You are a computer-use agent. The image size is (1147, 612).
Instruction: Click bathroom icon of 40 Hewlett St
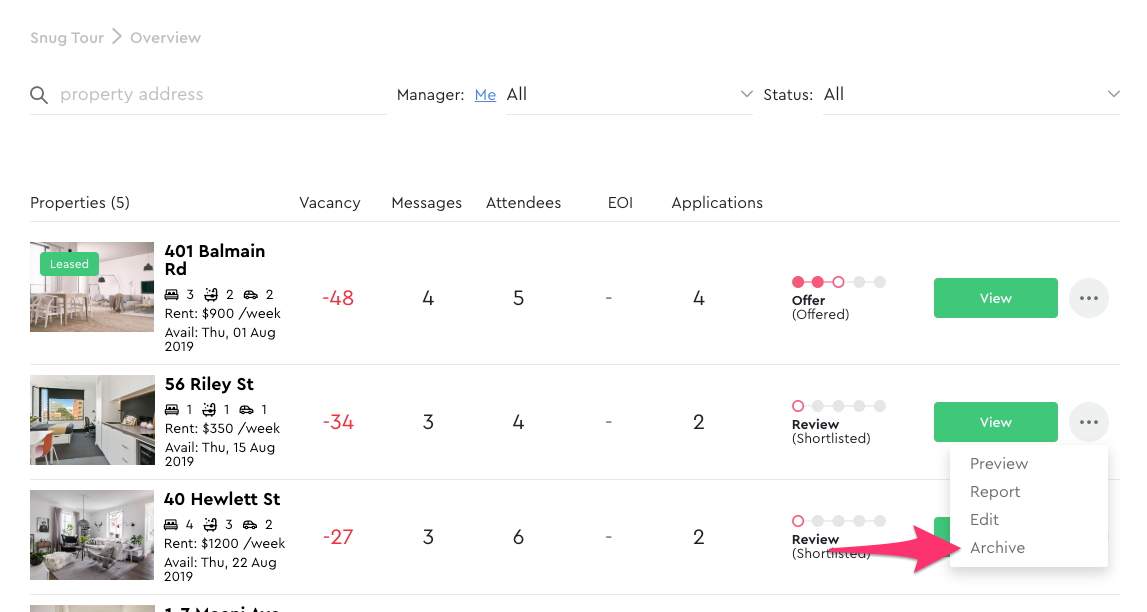(x=211, y=524)
